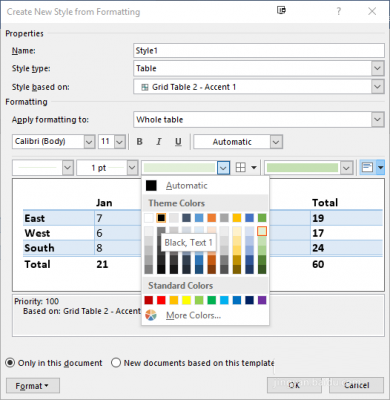The image size is (390, 400).
Task: Open the Format button menu
Action: coord(33,386)
